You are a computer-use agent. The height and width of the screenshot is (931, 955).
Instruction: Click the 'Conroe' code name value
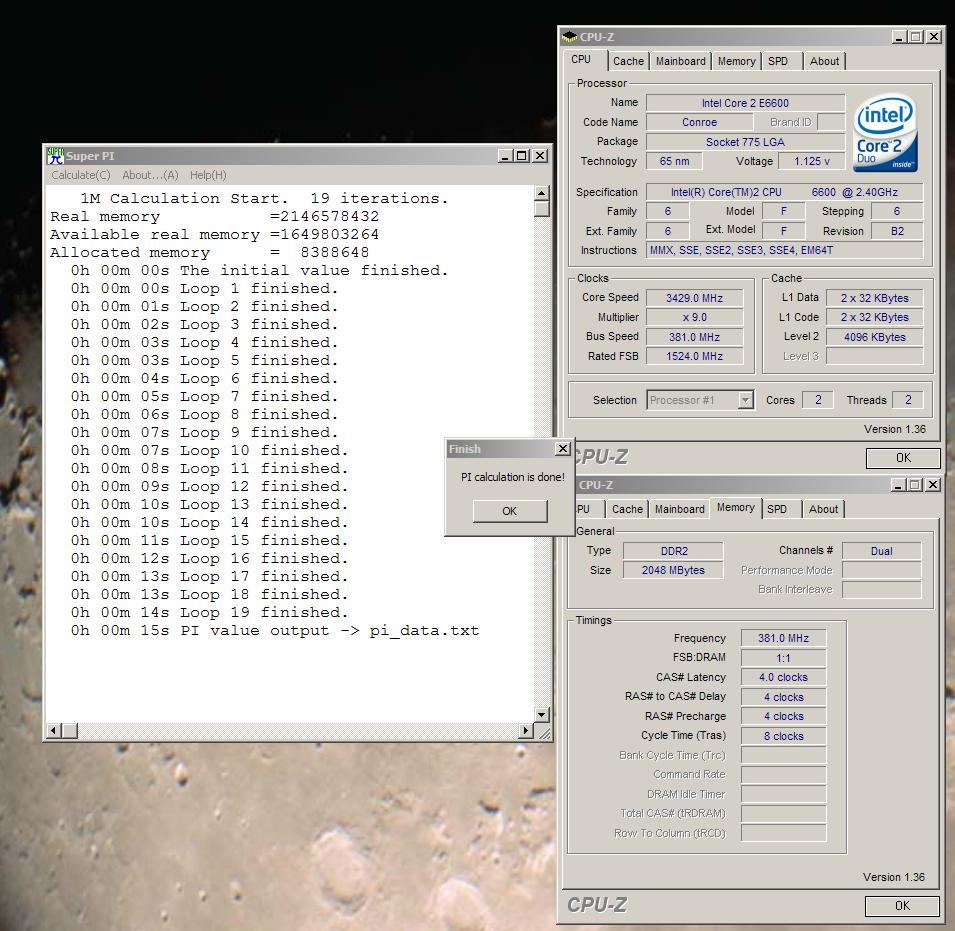click(x=699, y=122)
